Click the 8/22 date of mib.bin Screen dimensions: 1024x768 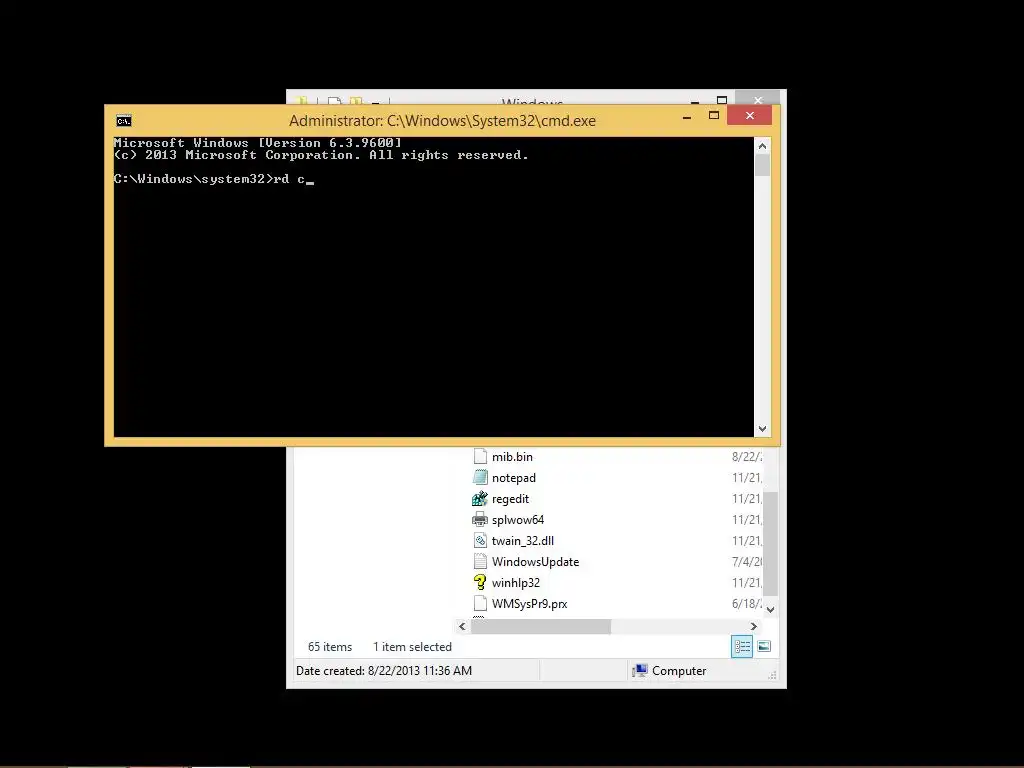(x=746, y=457)
